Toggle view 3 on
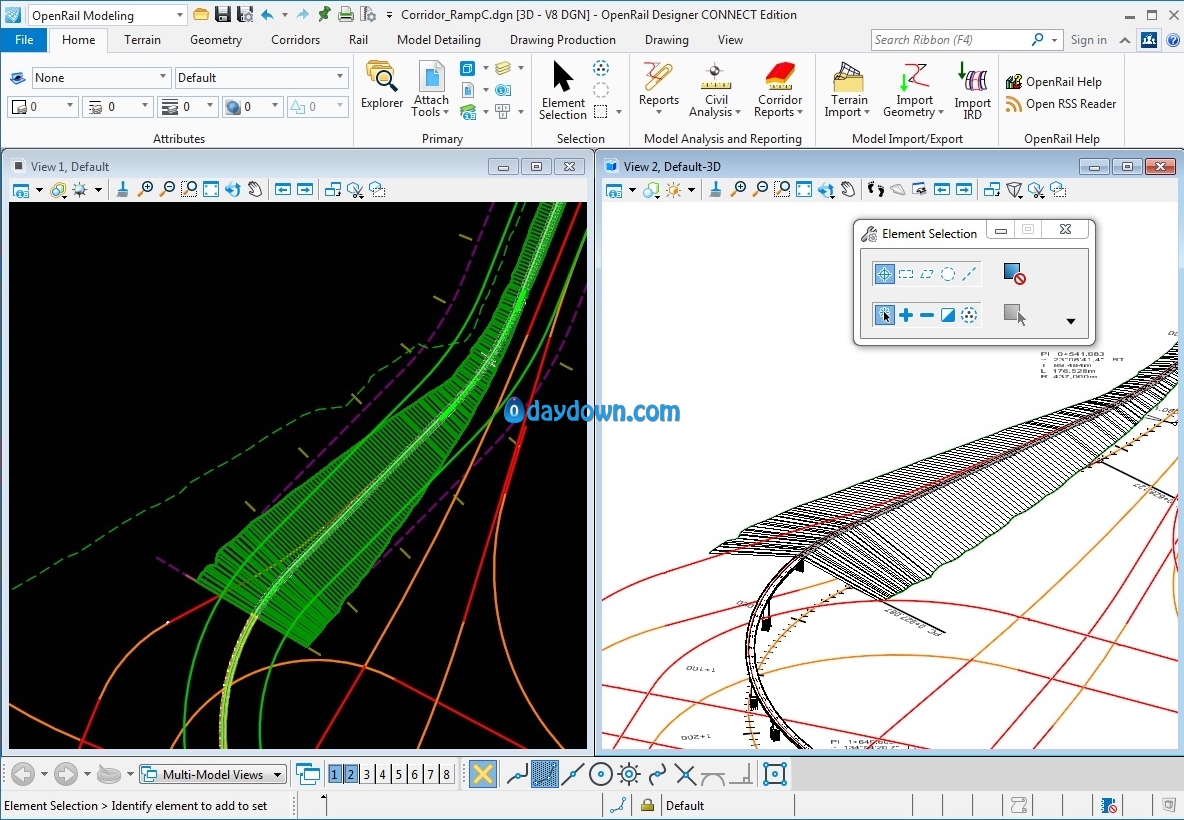The width and height of the screenshot is (1184, 820). [367, 774]
